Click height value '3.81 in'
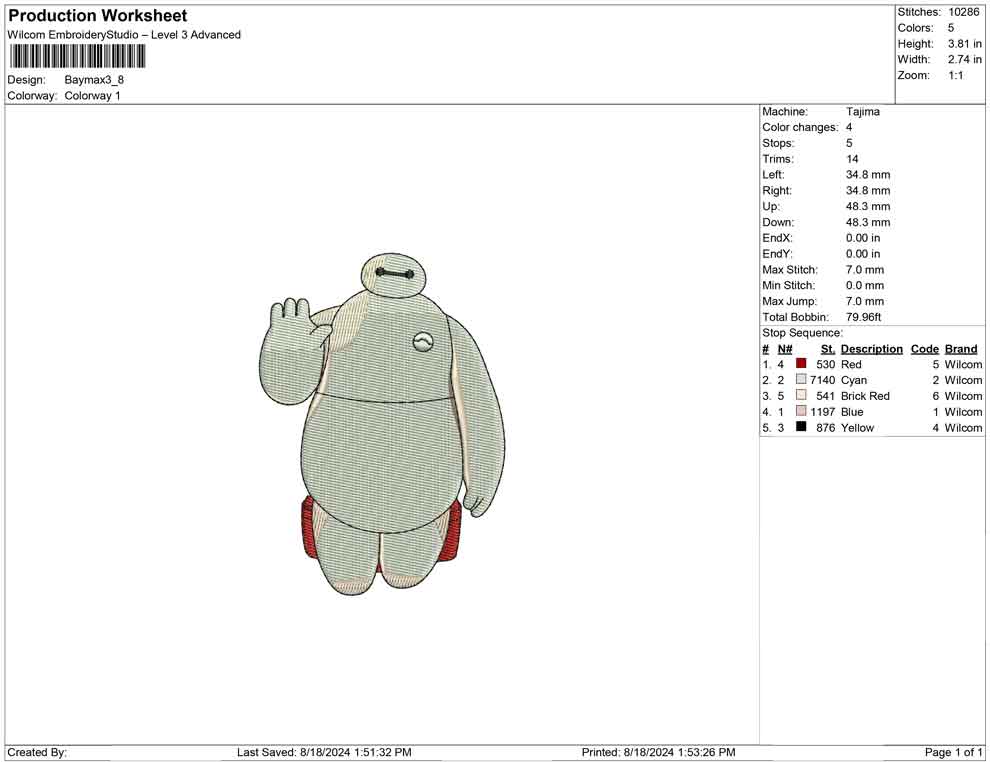Viewport: 990px width, 762px height. point(964,44)
